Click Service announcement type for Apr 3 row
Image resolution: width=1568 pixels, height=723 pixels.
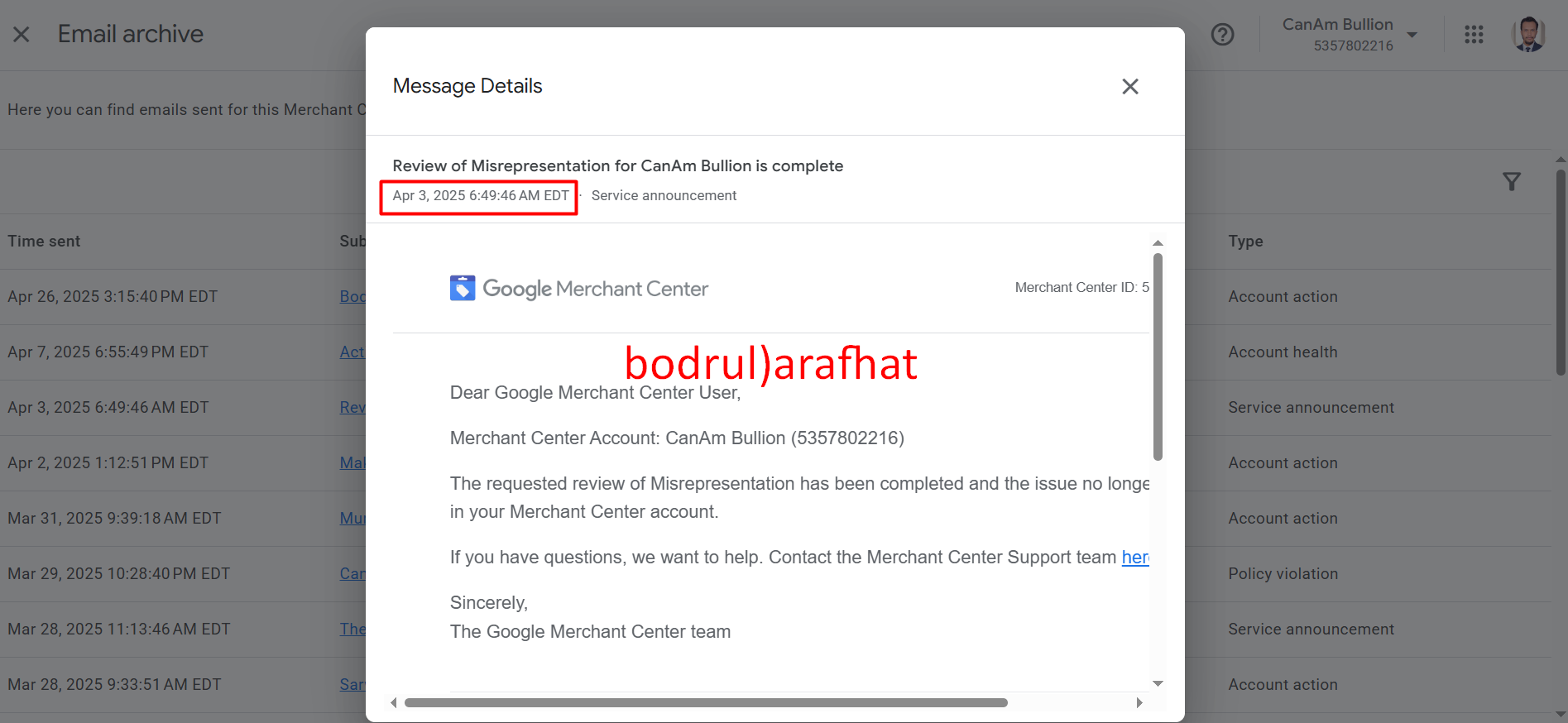[x=1311, y=408]
